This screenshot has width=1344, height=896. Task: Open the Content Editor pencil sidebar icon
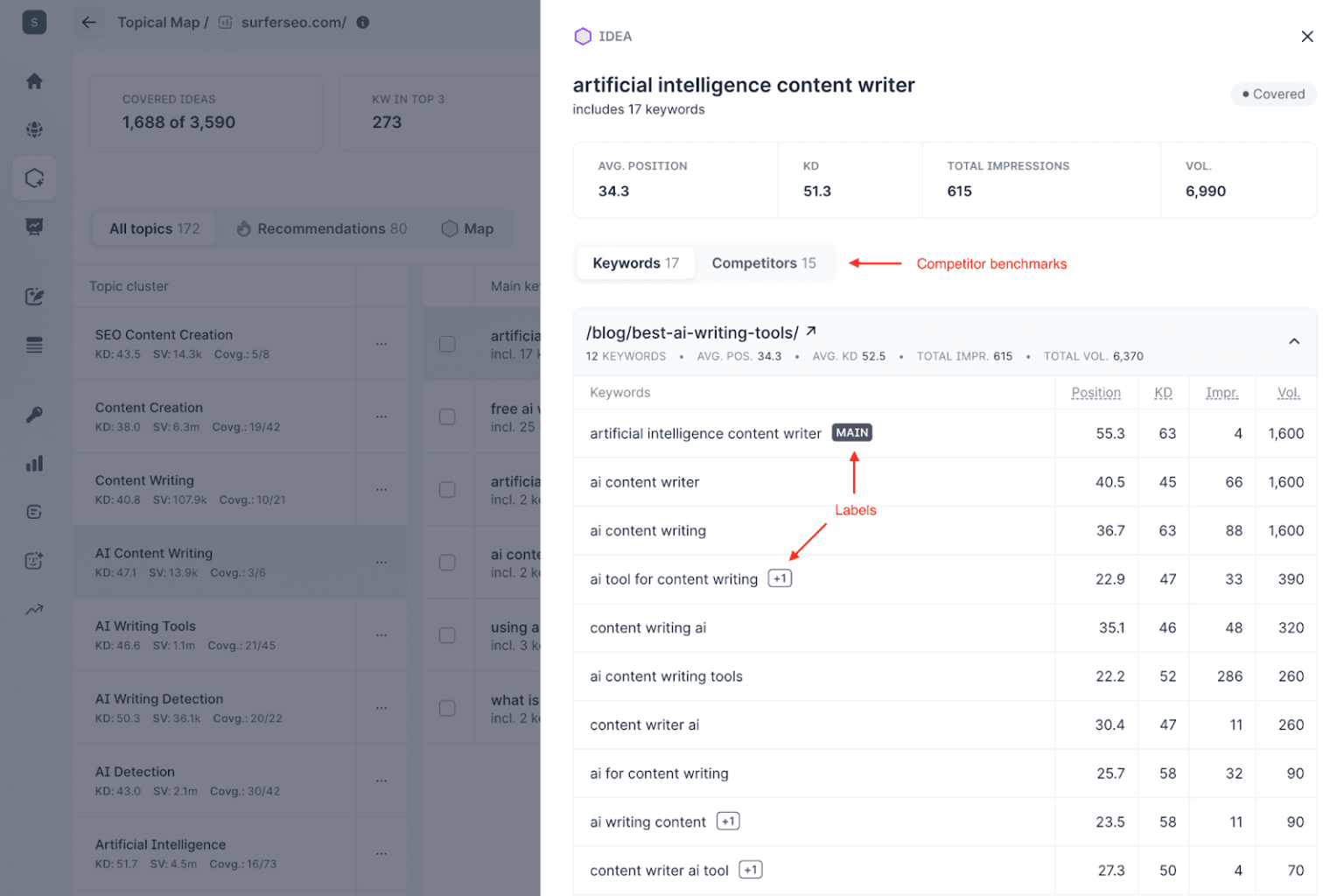pos(34,297)
